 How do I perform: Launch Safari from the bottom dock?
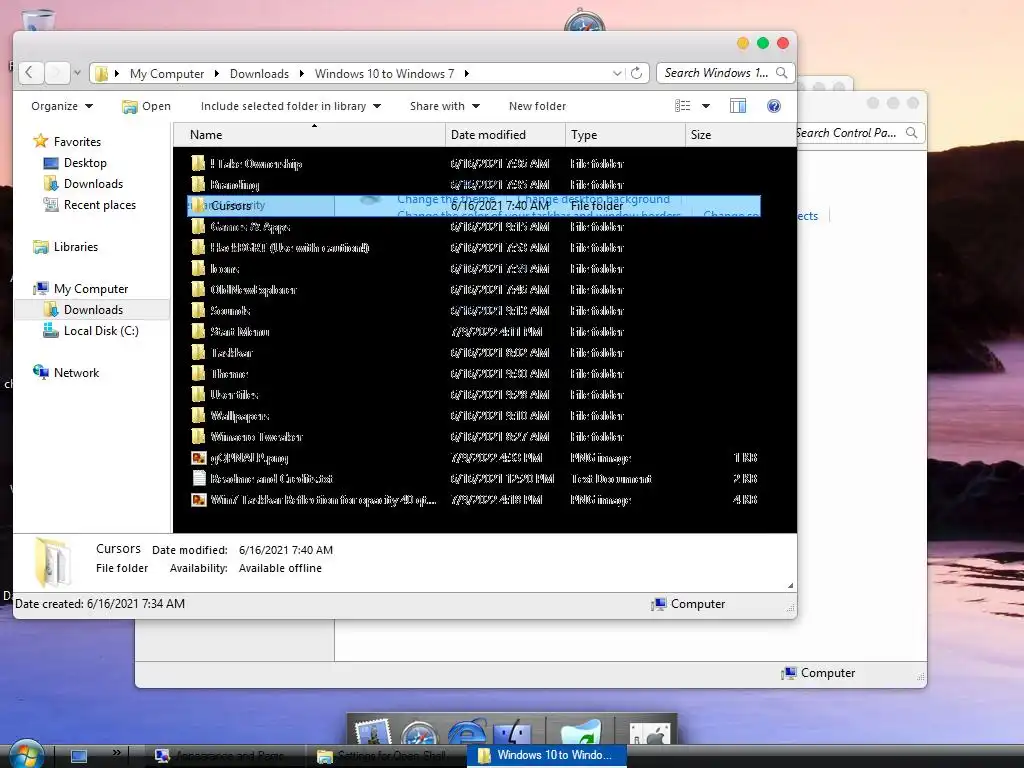pos(419,733)
